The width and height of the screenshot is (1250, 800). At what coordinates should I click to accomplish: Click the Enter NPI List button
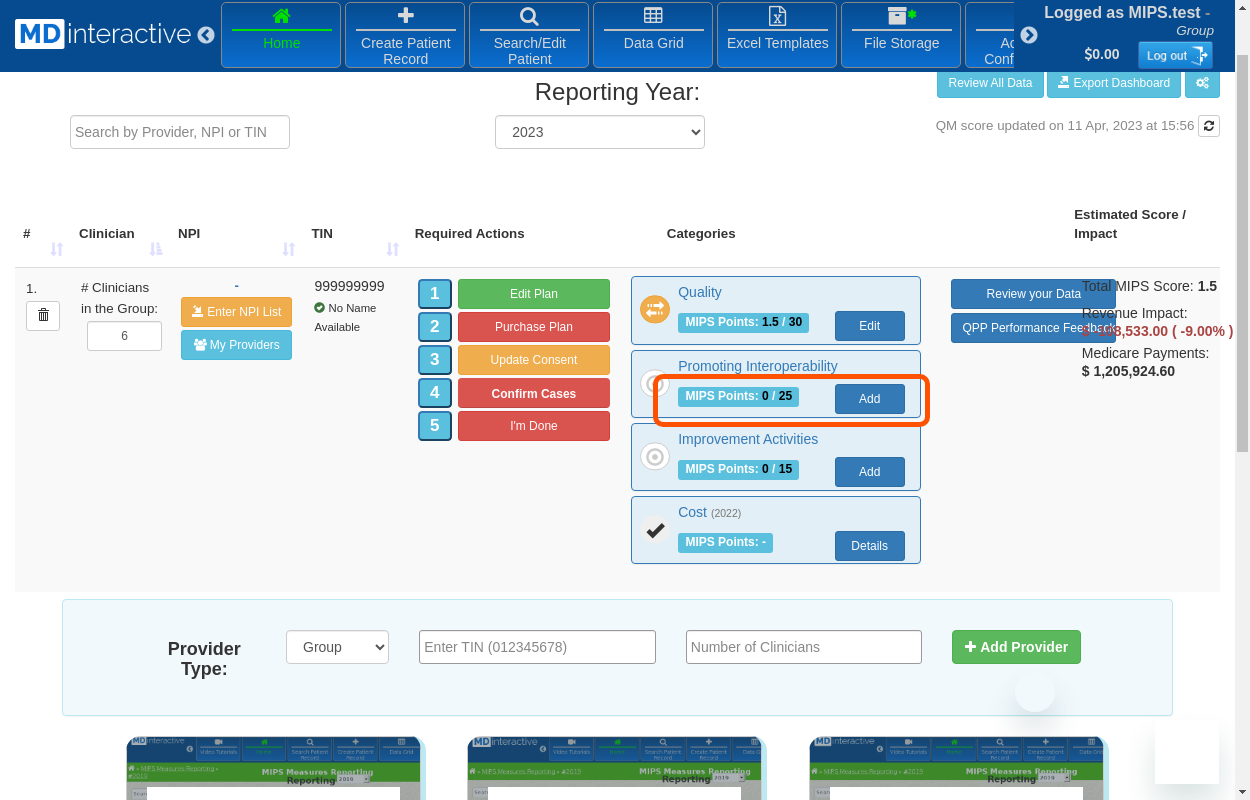(236, 312)
